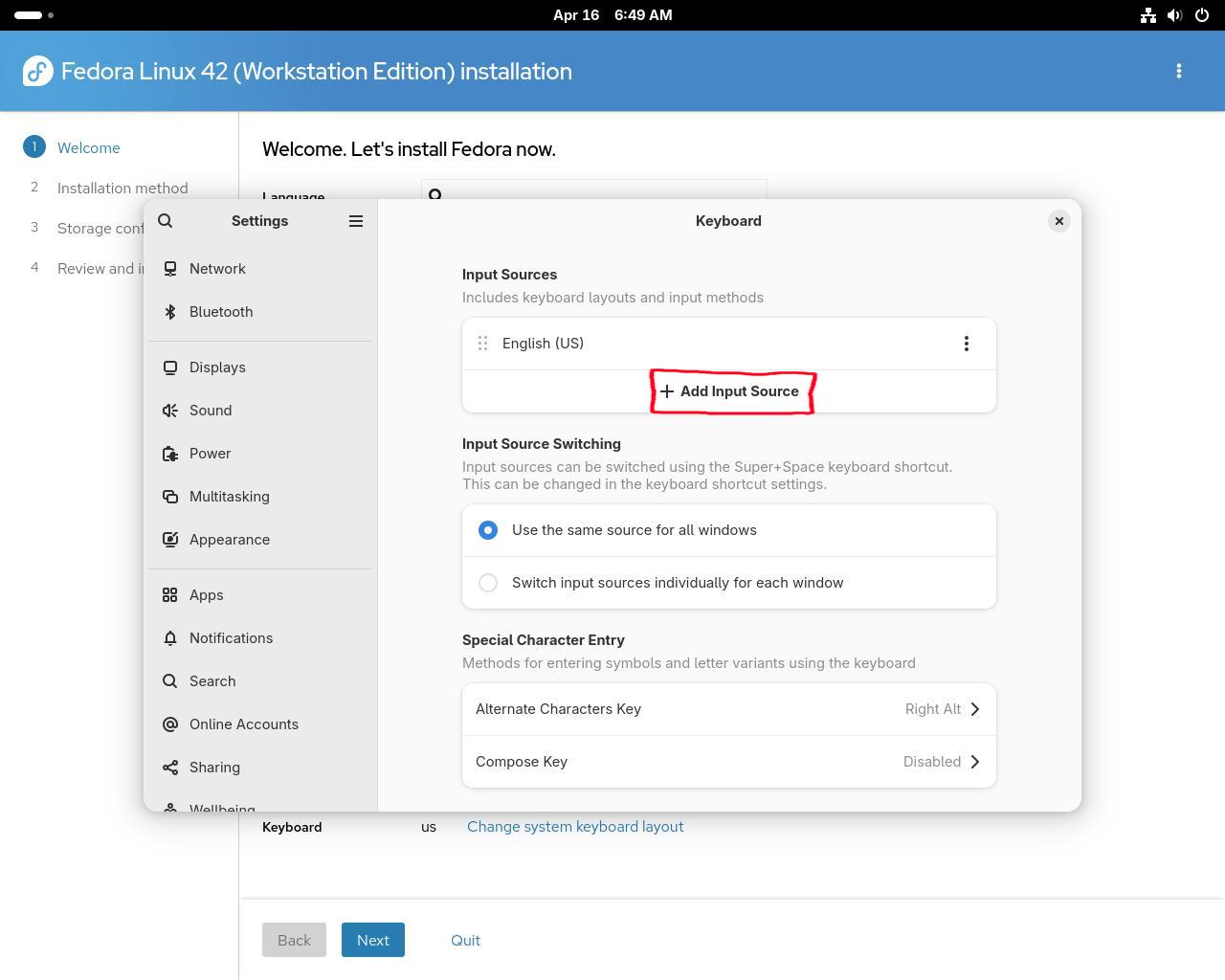The image size is (1225, 980).
Task: Open the installer kebab menu in header
Action: click(1179, 71)
